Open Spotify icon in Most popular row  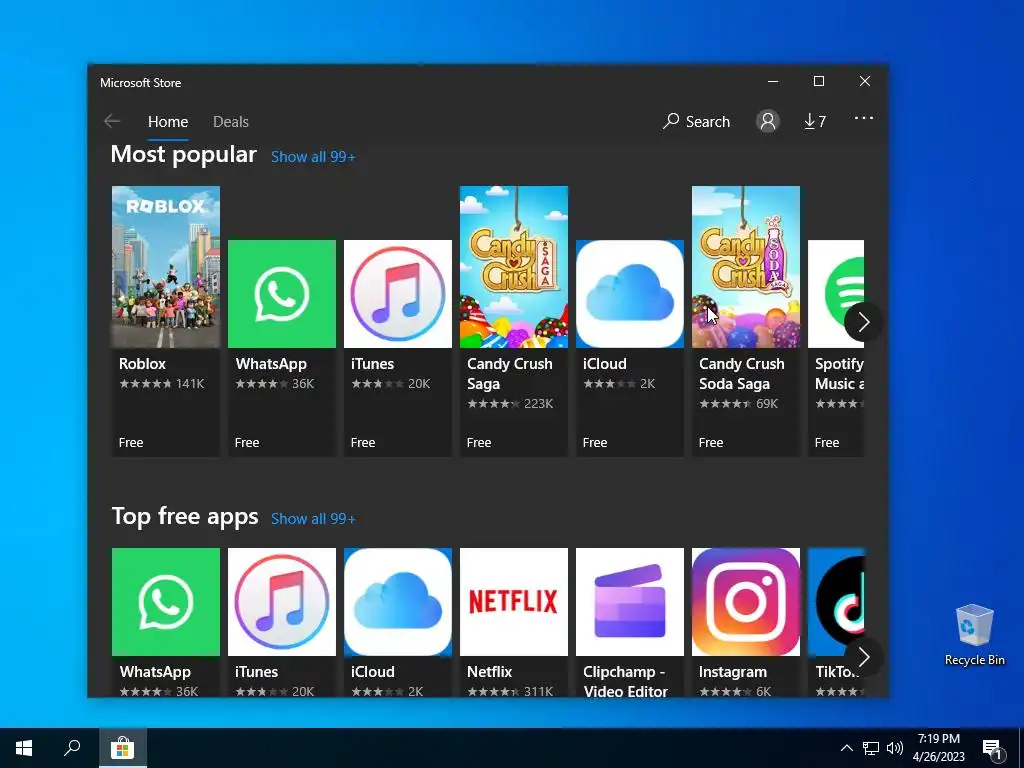[836, 294]
